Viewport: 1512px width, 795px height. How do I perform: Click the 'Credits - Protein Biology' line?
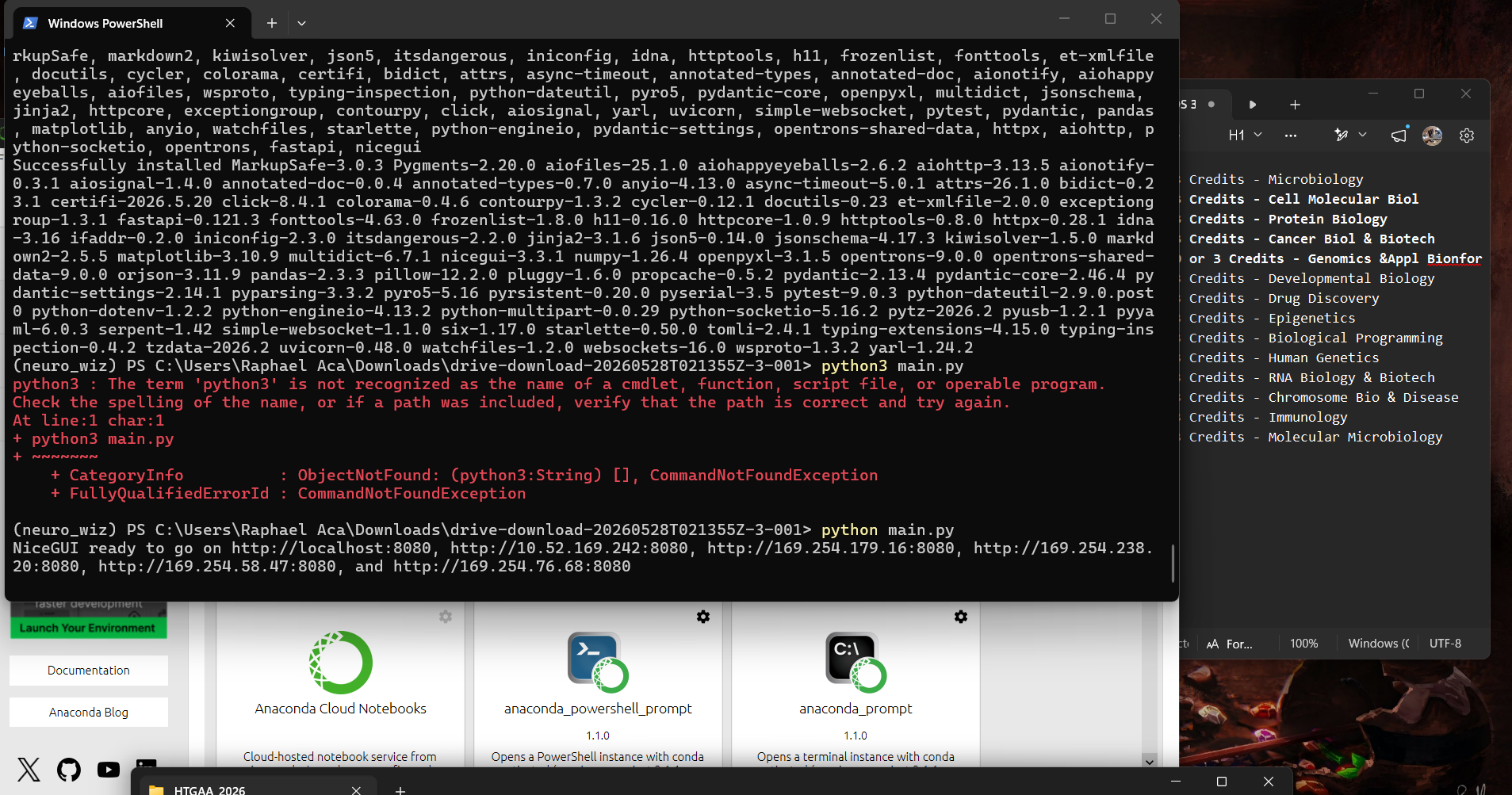click(x=1288, y=220)
